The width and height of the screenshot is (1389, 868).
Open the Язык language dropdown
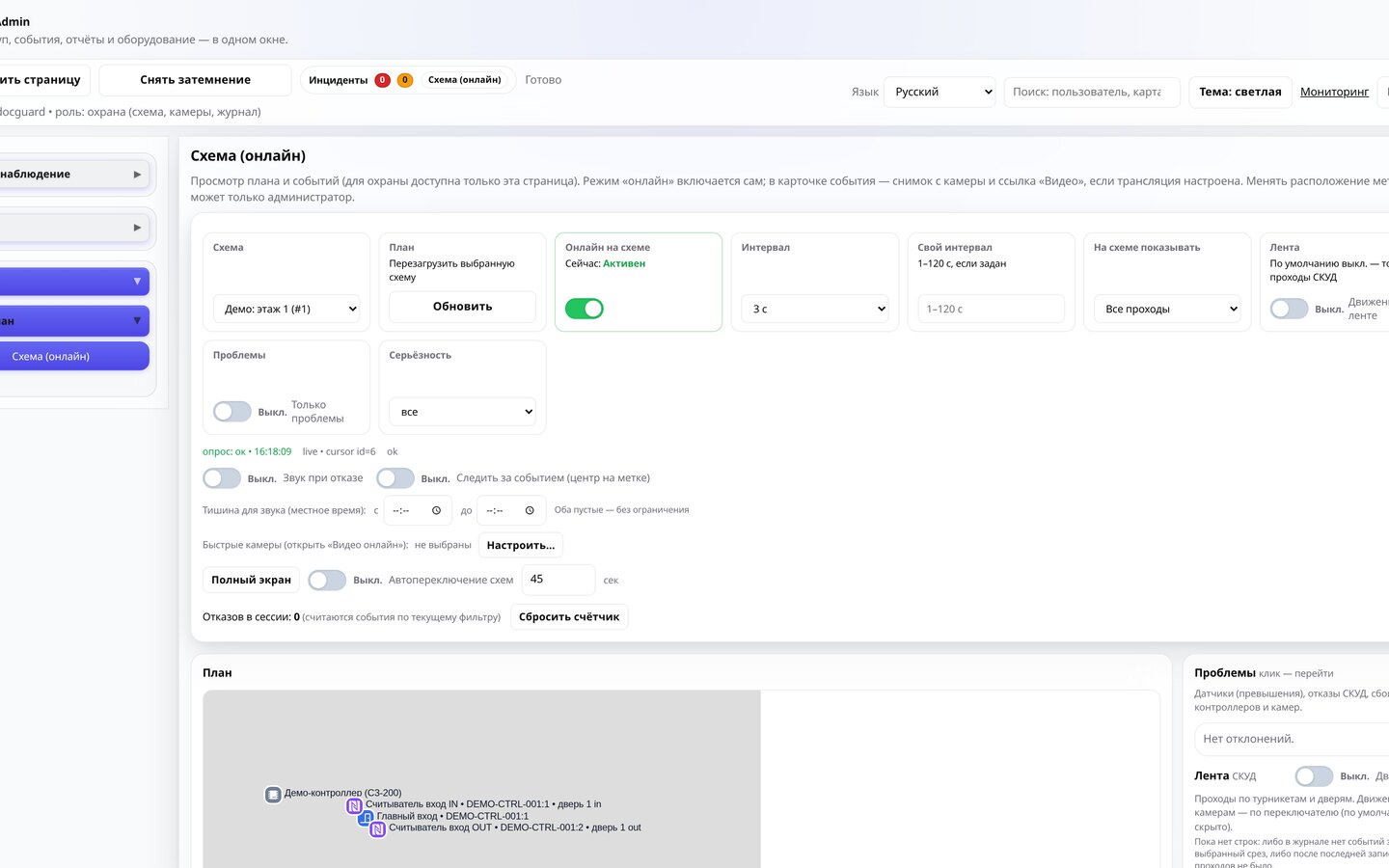(940, 92)
